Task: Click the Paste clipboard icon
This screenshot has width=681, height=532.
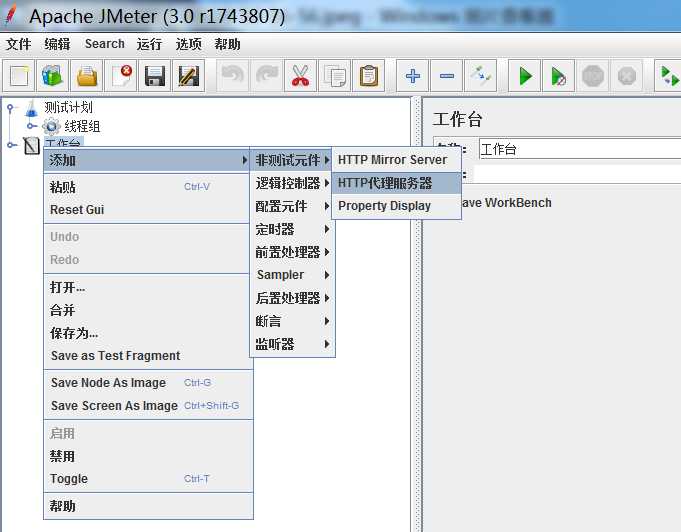Action: (x=369, y=76)
